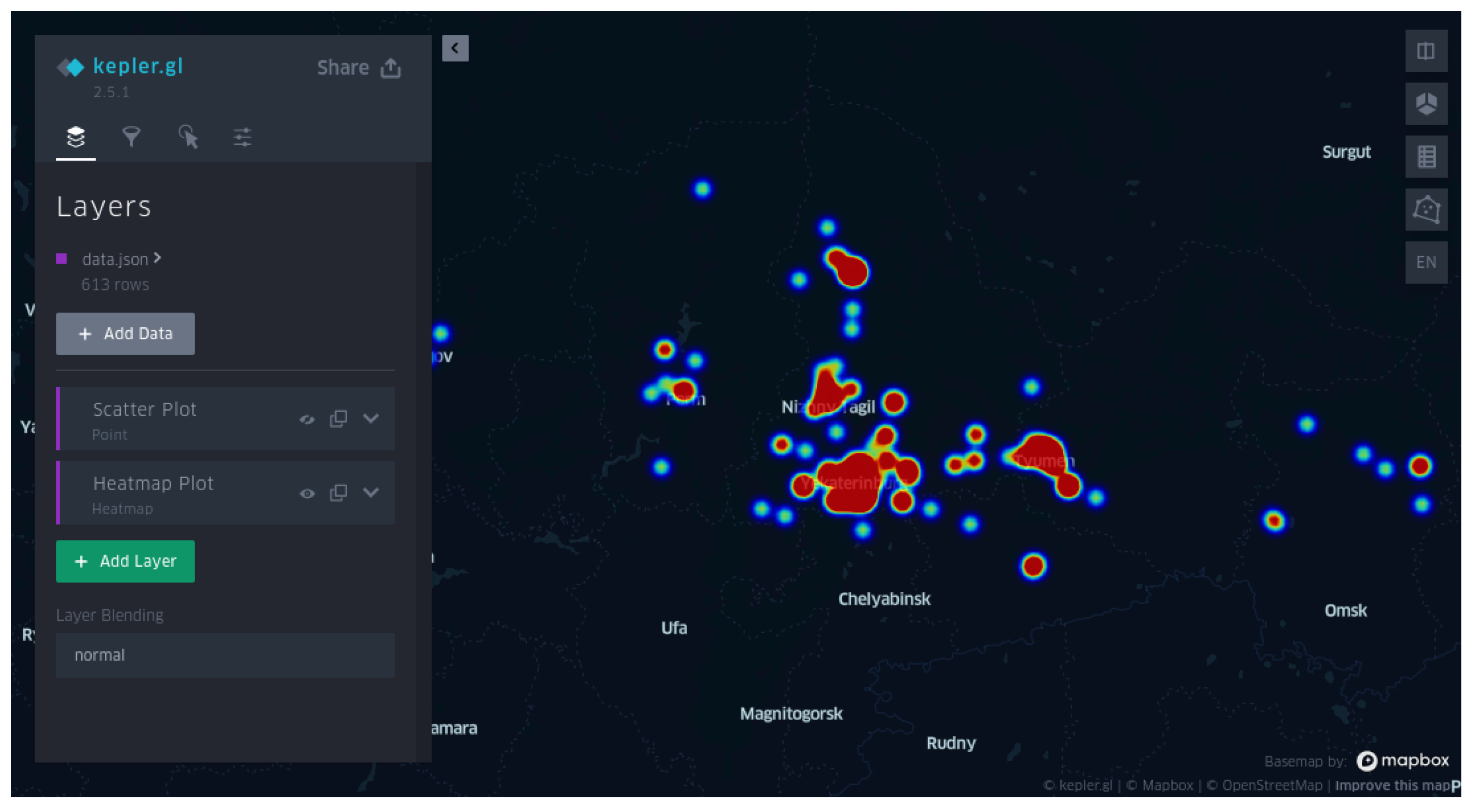The image size is (1475, 812).
Task: Open the Base map settings panel
Action: (x=241, y=136)
